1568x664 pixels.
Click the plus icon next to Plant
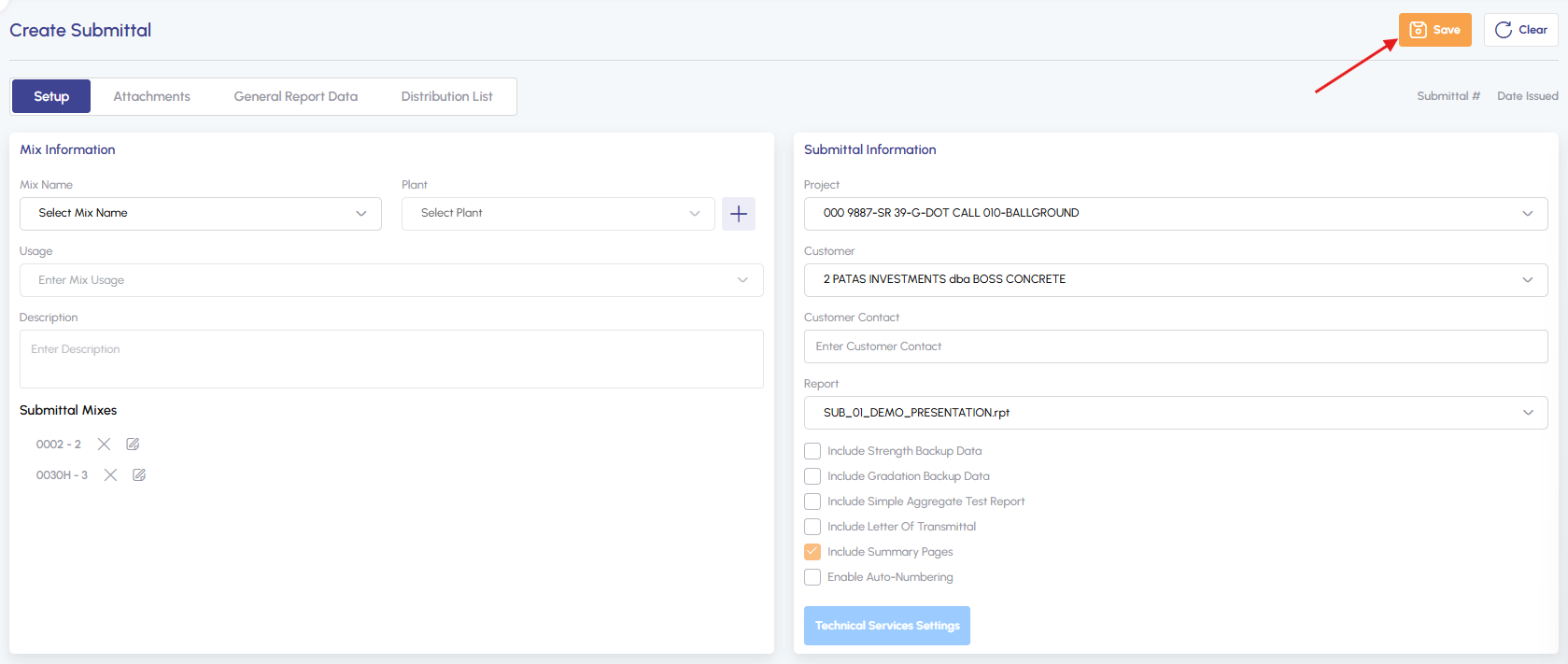point(738,214)
